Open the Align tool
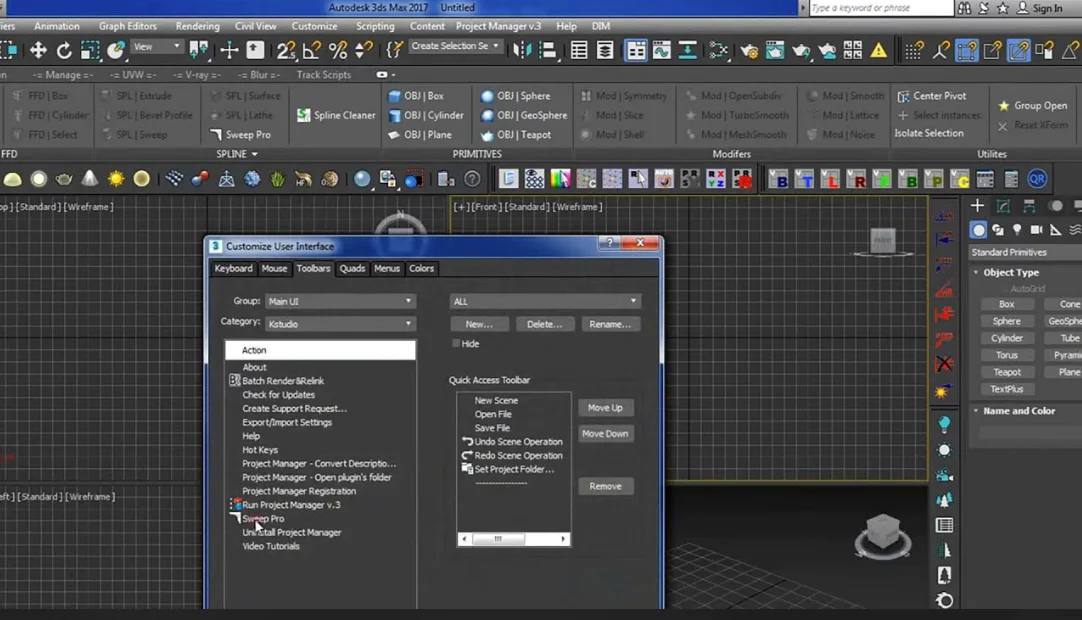 coord(548,50)
